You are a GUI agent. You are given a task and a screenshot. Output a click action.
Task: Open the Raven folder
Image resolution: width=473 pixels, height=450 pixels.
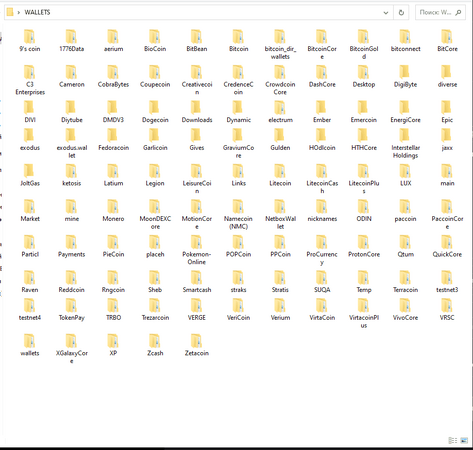pyautogui.click(x=30, y=282)
